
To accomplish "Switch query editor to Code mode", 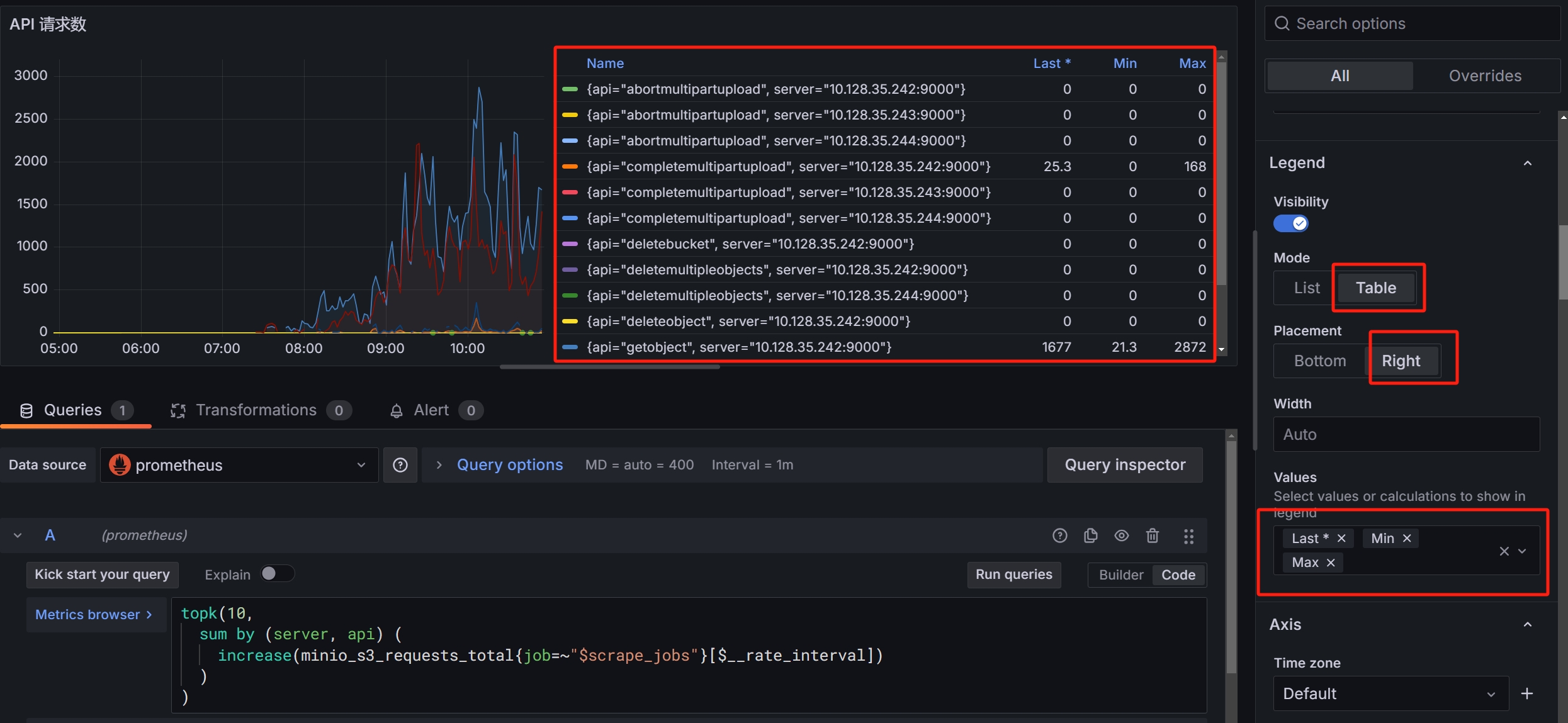I will coord(1178,574).
